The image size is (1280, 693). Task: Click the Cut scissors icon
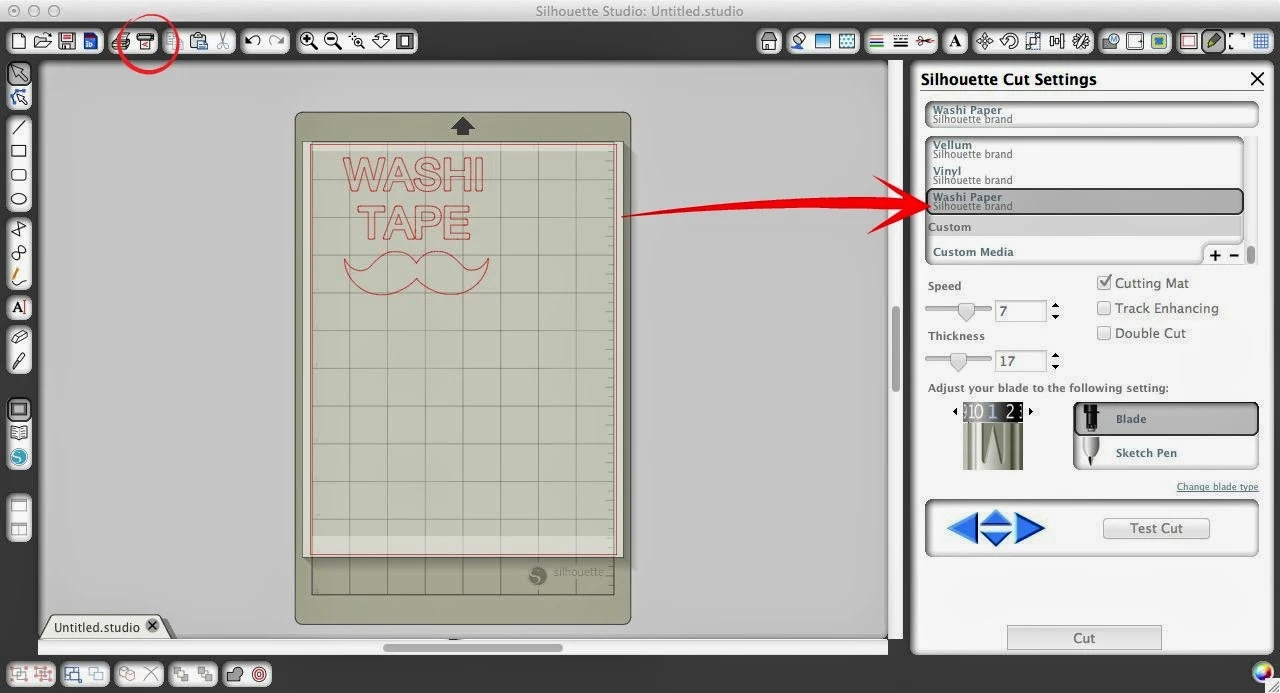[222, 41]
